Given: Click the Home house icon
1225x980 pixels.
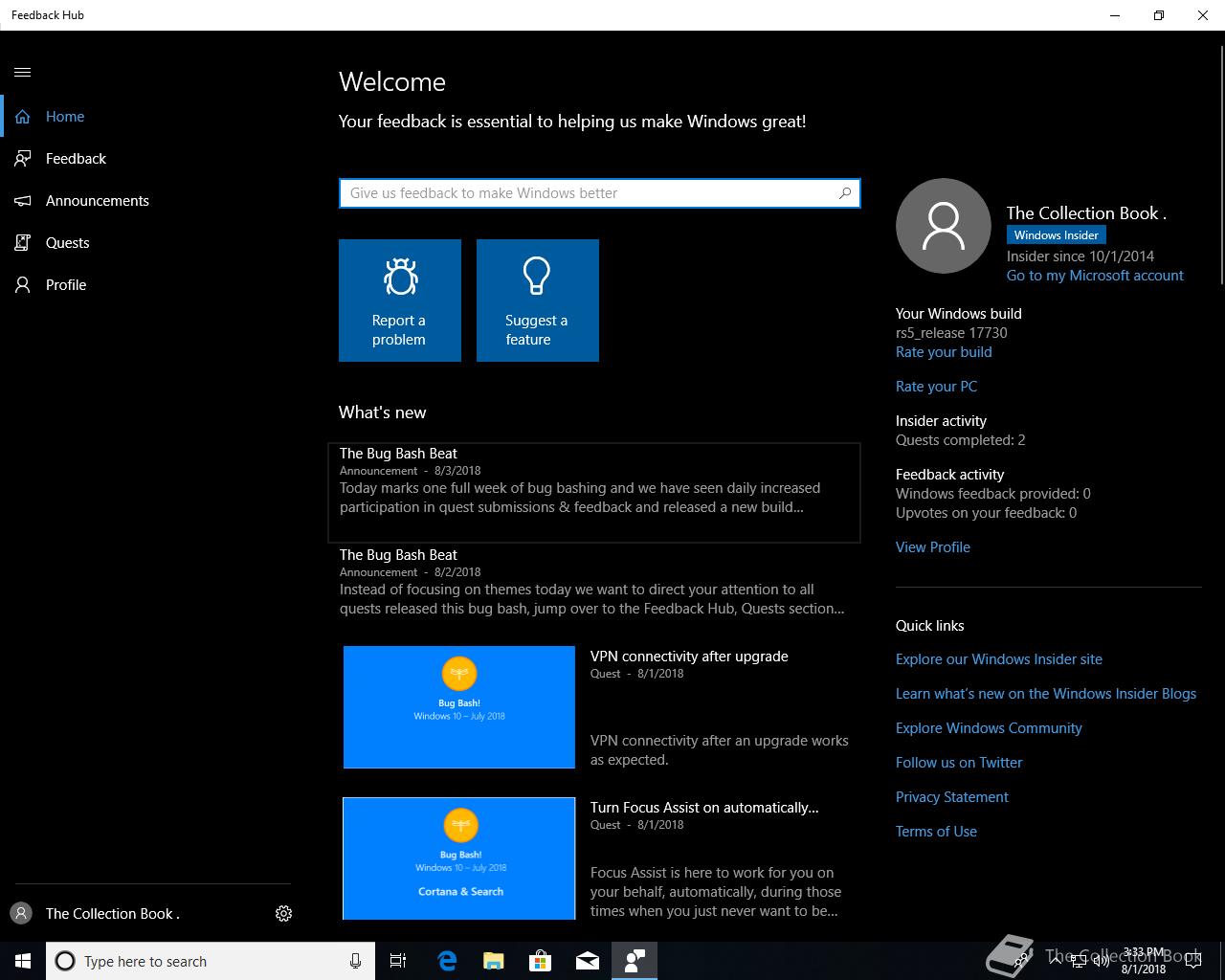Looking at the screenshot, I should (23, 117).
